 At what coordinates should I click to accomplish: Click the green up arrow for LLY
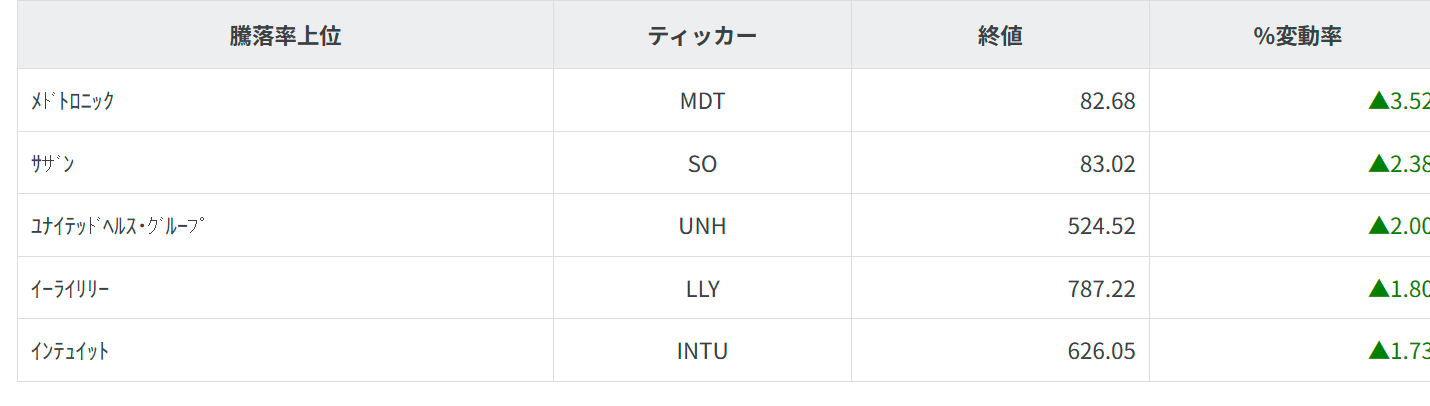click(1379, 288)
